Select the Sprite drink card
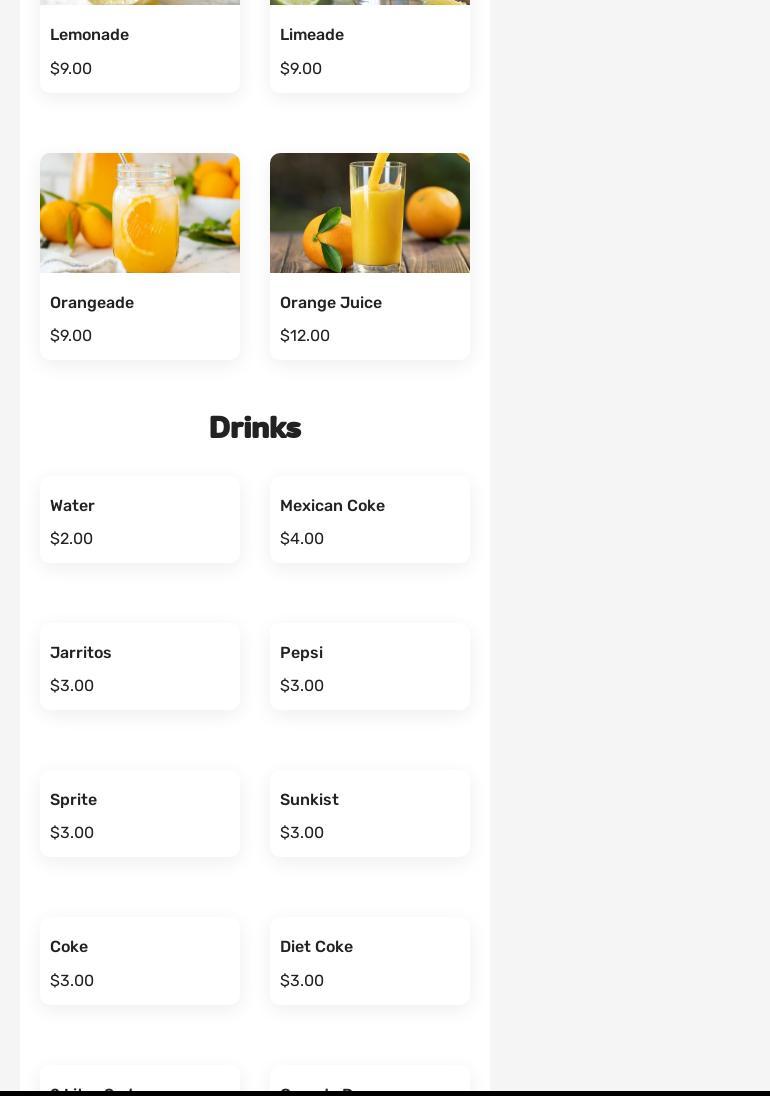Image resolution: width=770 pixels, height=1096 pixels. tap(140, 814)
